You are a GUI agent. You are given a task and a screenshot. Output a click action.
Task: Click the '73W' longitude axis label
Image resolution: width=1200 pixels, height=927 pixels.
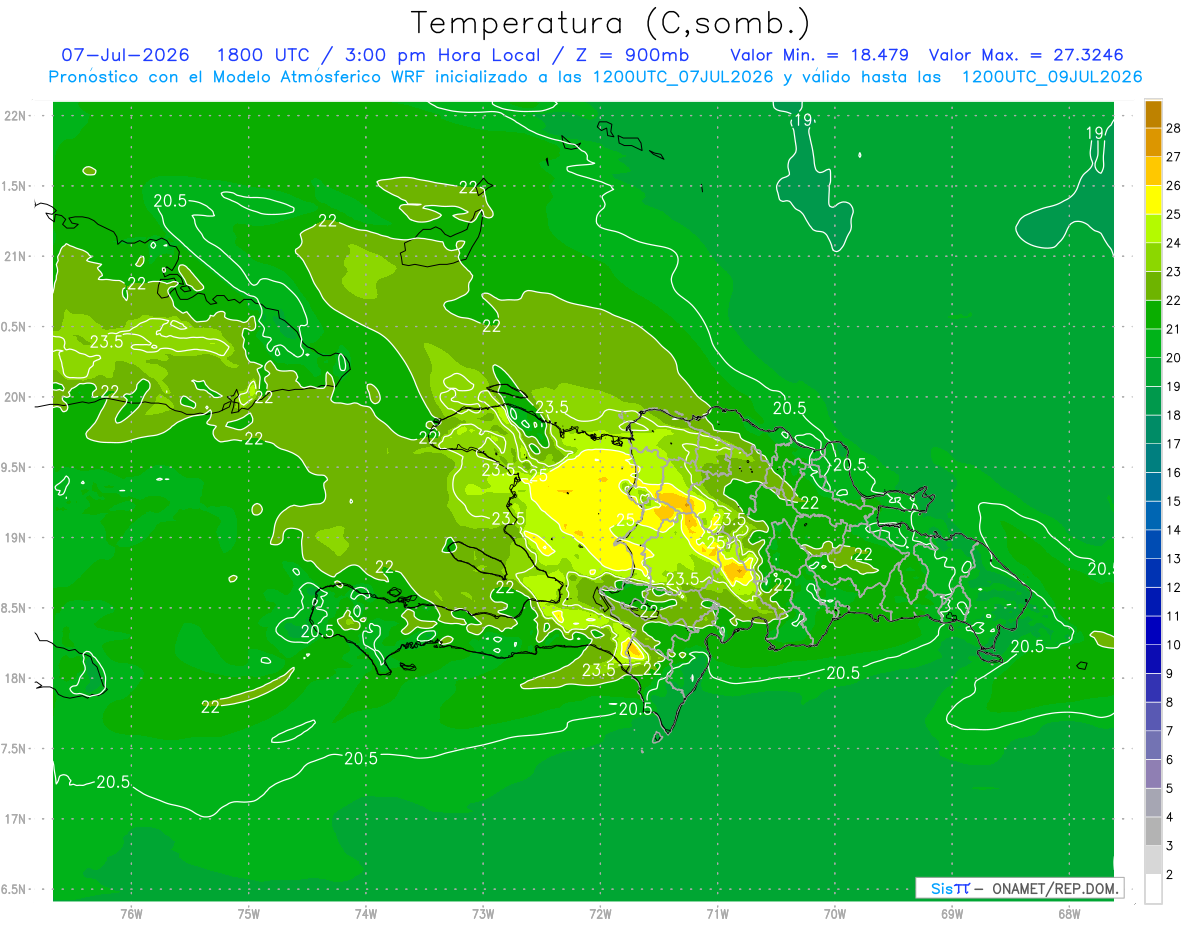[483, 914]
